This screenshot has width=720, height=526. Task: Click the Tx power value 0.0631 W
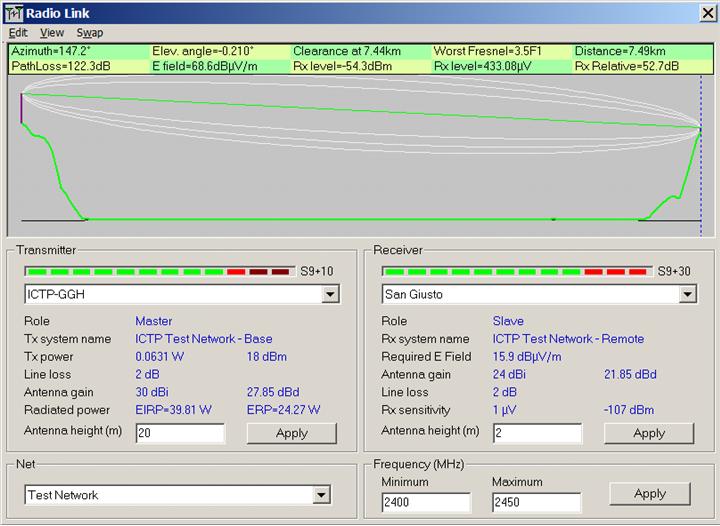click(x=160, y=357)
